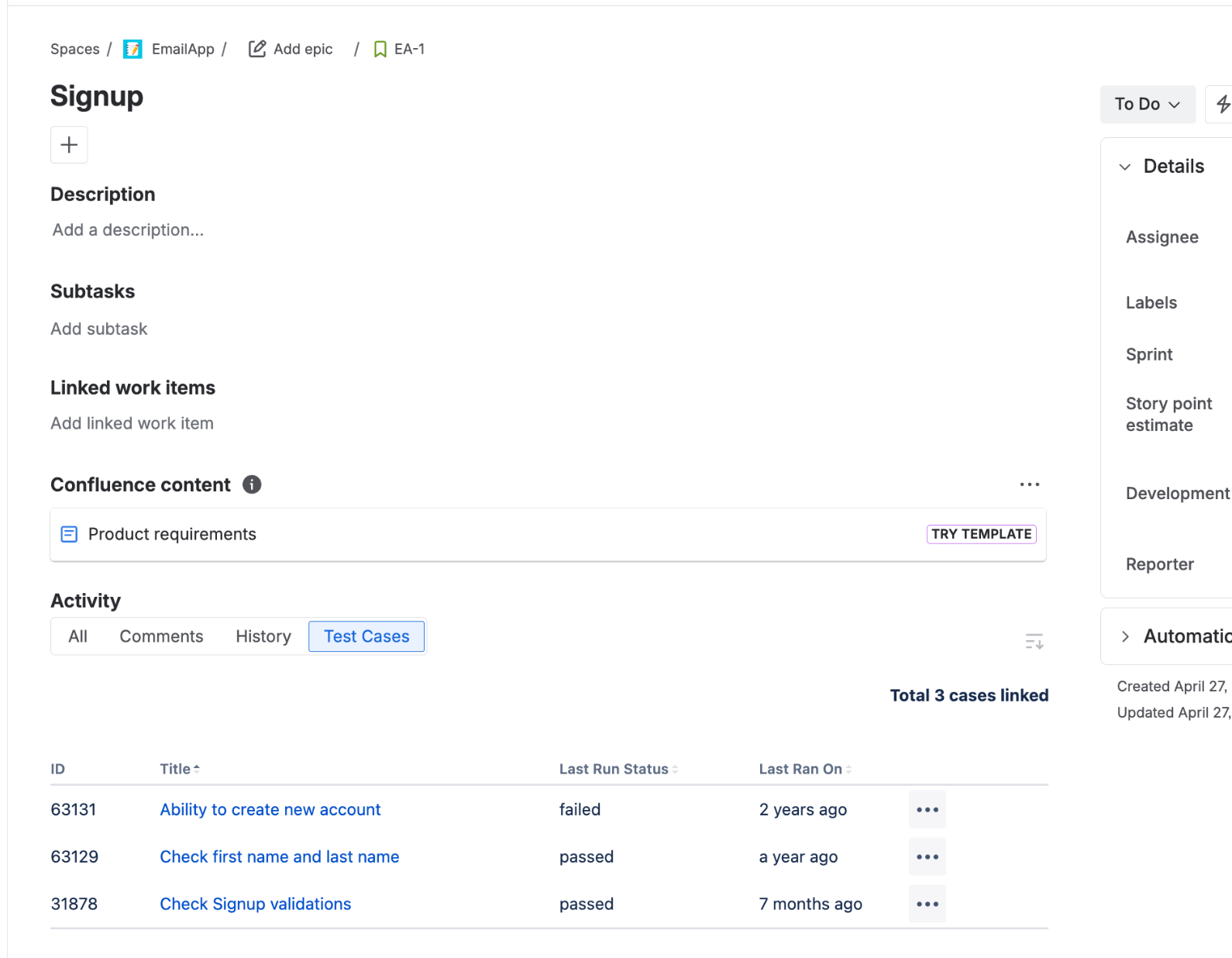
Task: Switch to the History tab
Action: [x=263, y=636]
